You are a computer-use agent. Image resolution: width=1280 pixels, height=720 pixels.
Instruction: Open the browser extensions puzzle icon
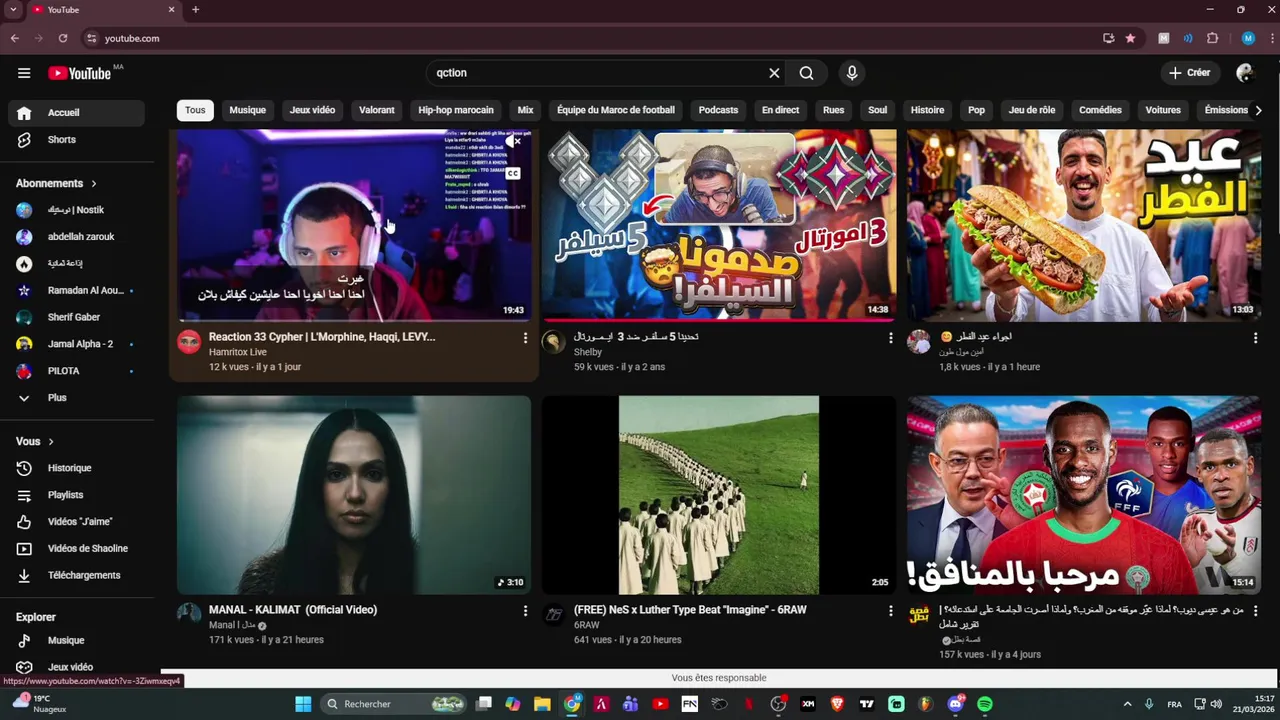[1213, 38]
